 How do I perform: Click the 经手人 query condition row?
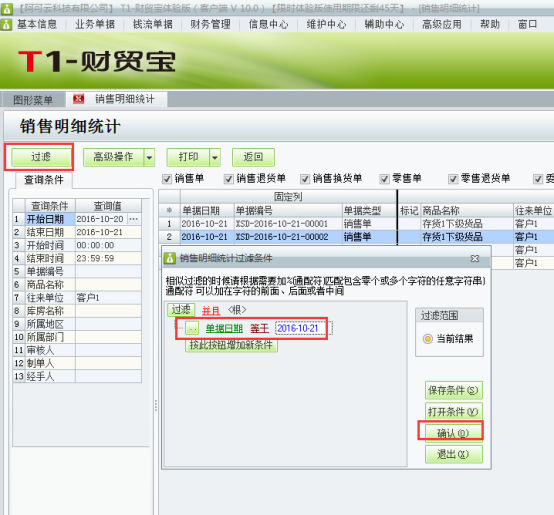(77, 377)
